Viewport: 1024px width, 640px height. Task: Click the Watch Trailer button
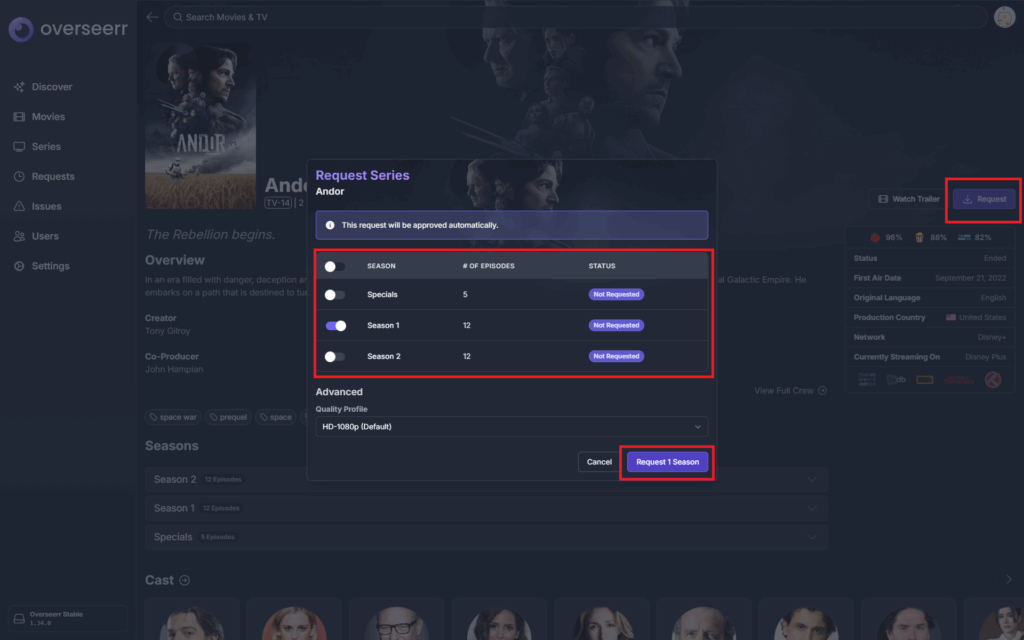908,199
